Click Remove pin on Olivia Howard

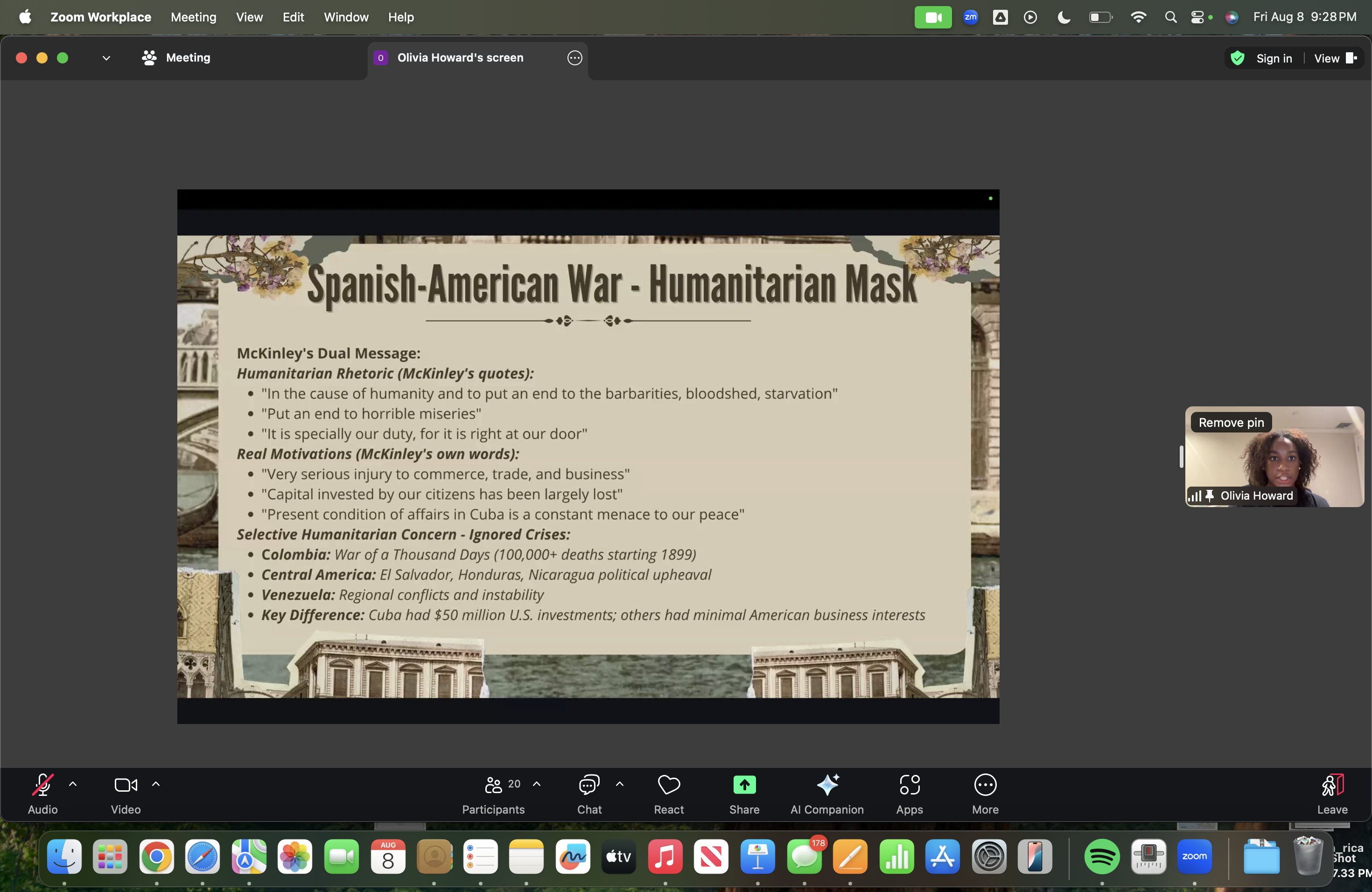tap(1231, 422)
